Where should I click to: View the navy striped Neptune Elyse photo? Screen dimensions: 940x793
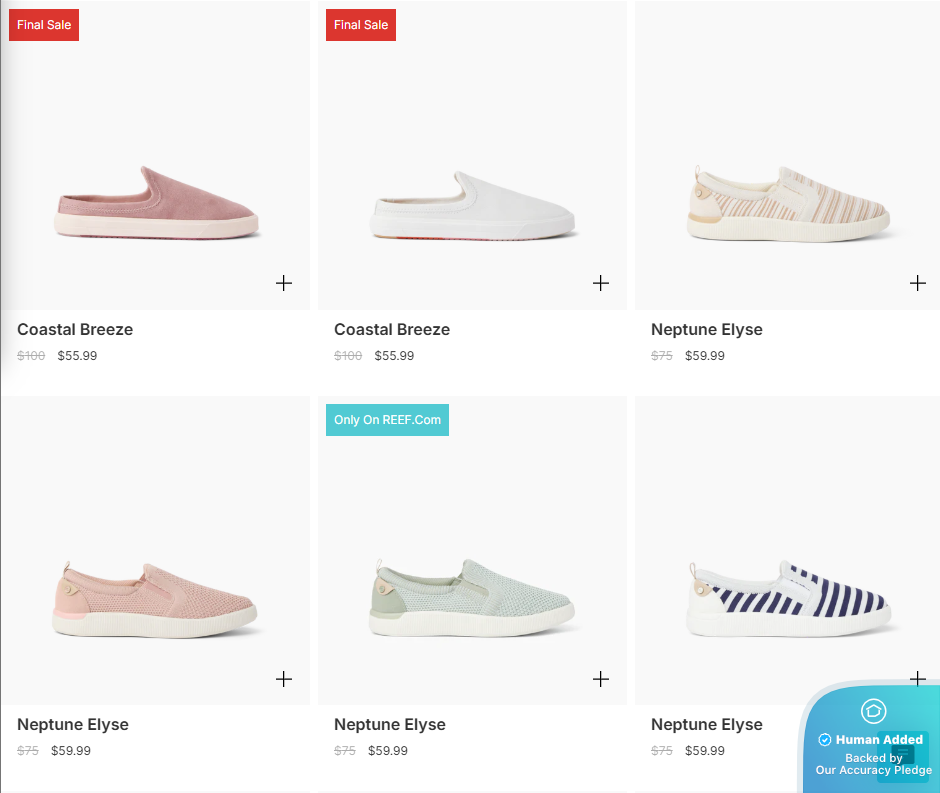click(x=790, y=598)
